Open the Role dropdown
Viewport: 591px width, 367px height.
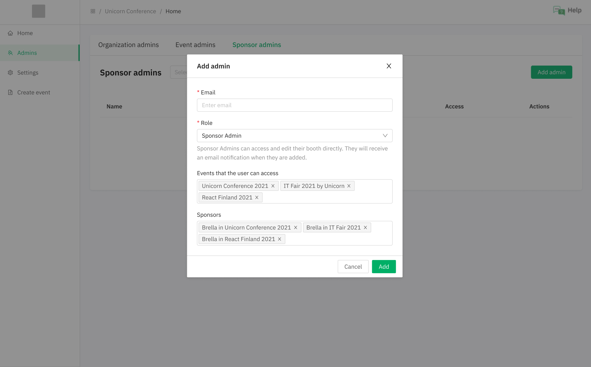(x=294, y=136)
